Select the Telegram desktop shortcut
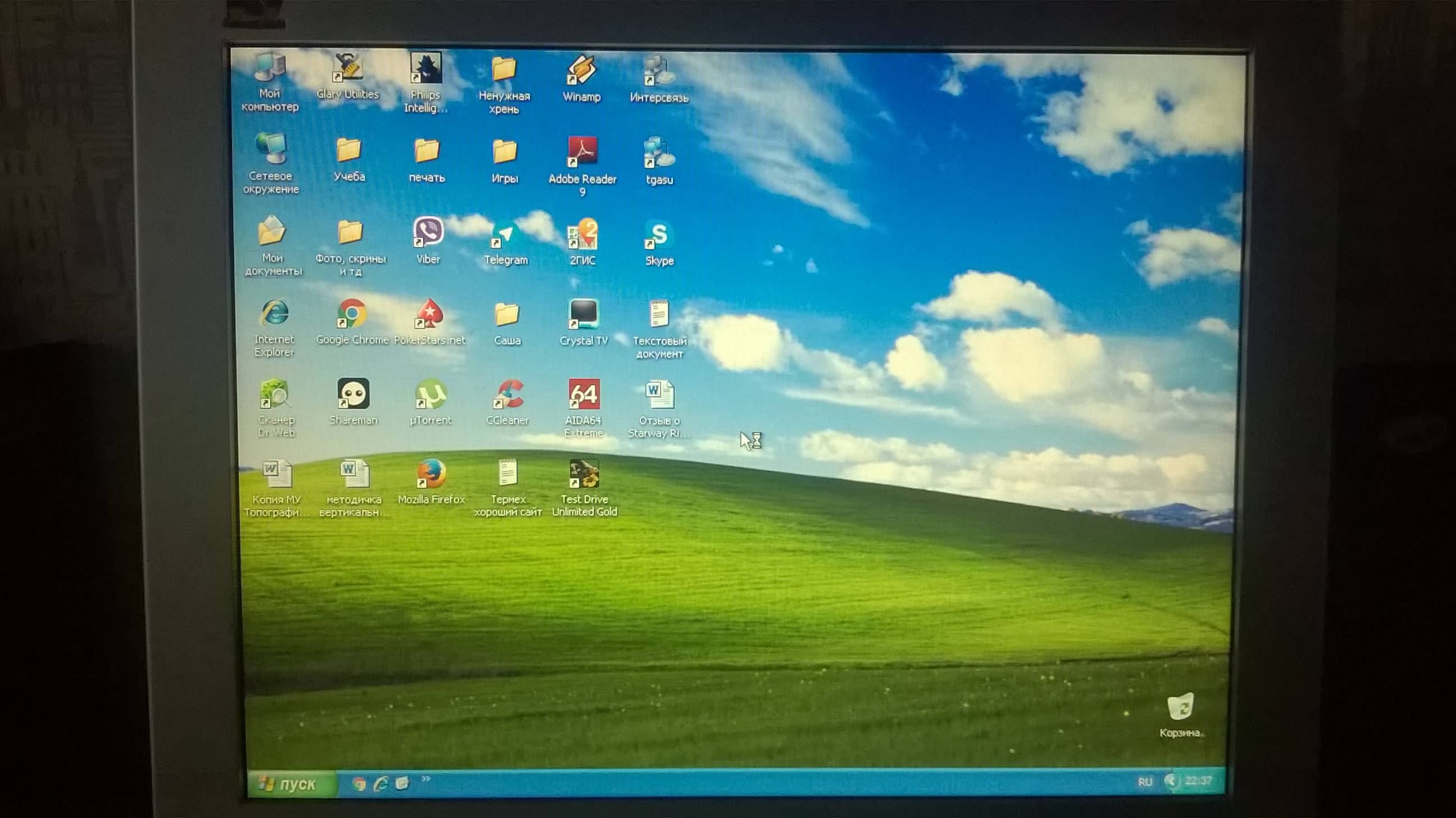This screenshot has height=818, width=1456. [x=506, y=234]
